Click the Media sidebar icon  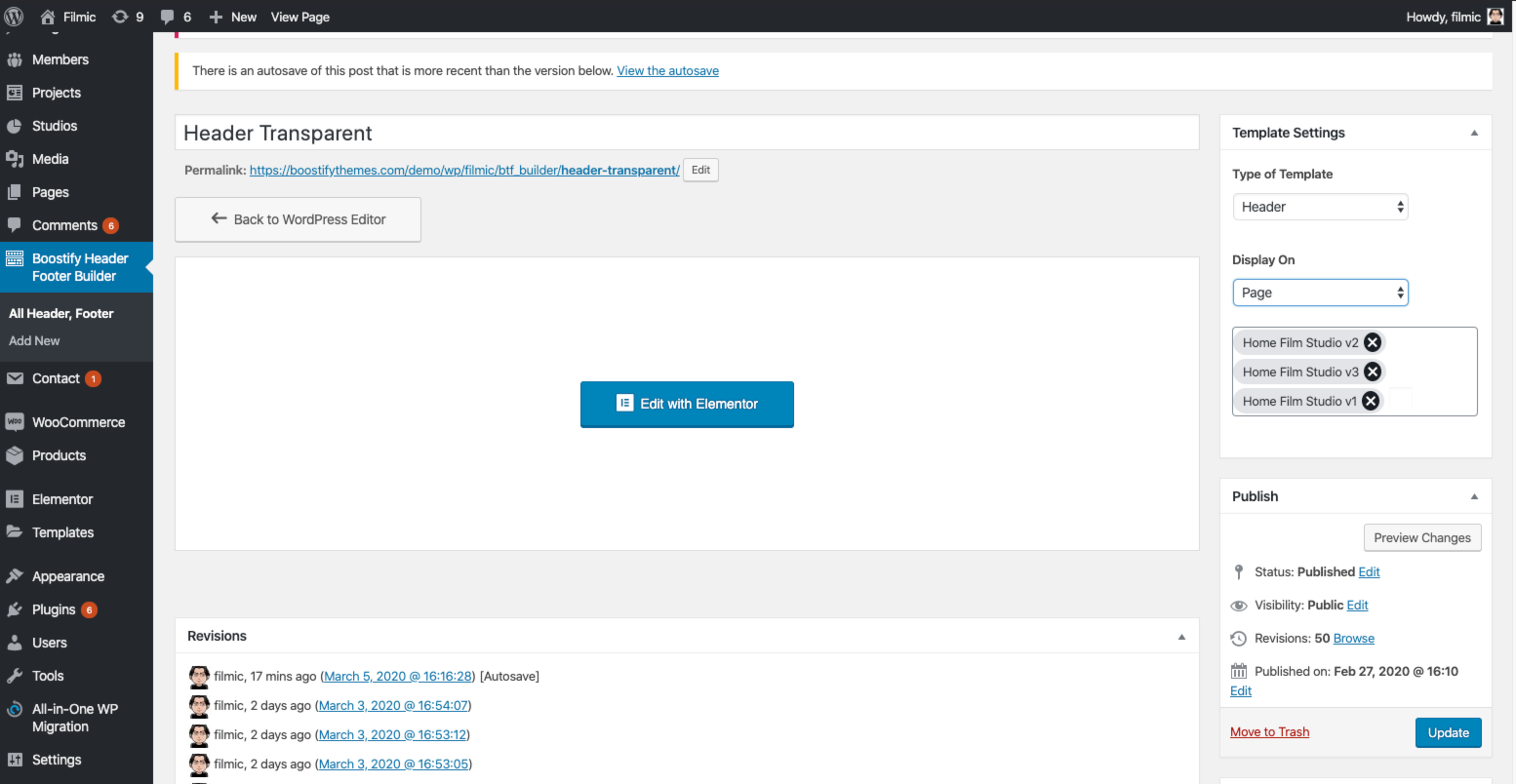(x=15, y=159)
